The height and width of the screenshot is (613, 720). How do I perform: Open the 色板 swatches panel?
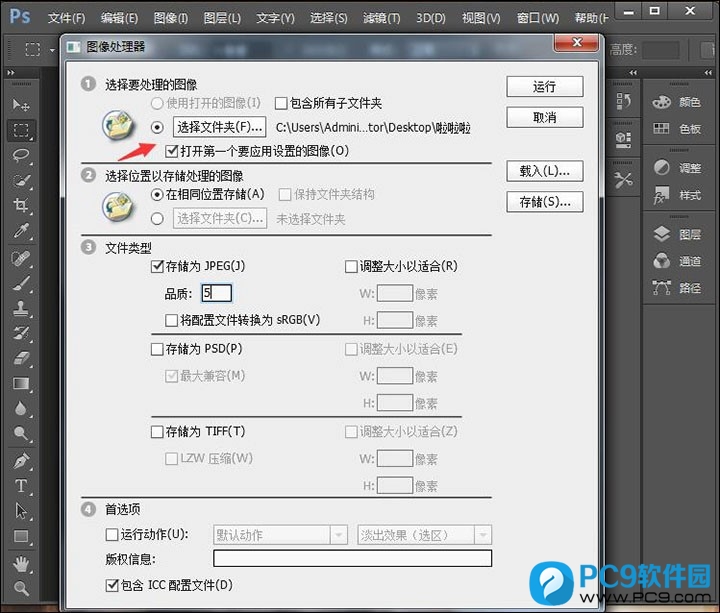tap(677, 129)
